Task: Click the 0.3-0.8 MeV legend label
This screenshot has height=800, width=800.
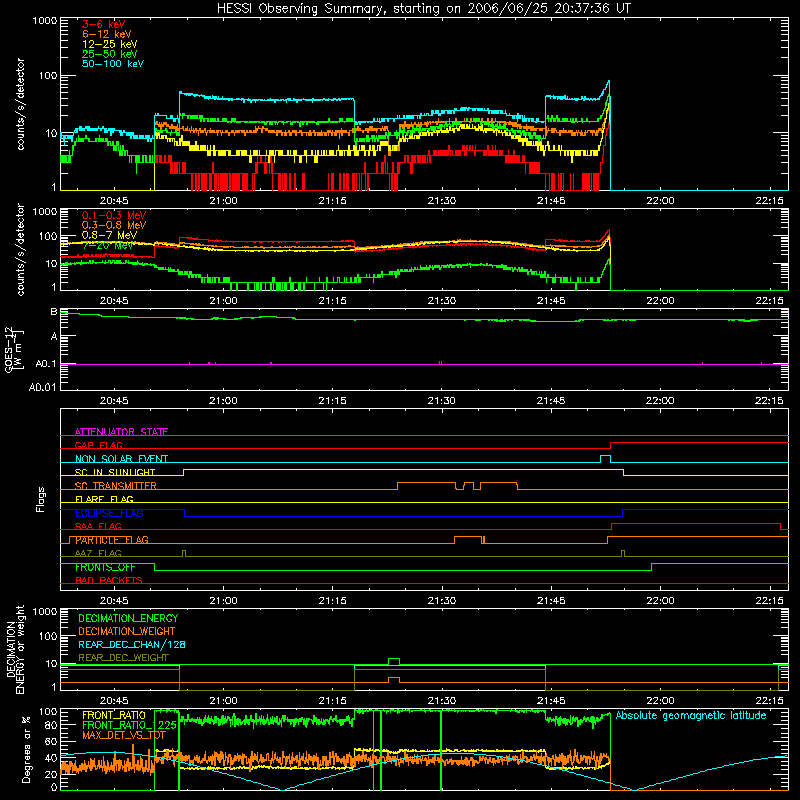Action: click(114, 225)
